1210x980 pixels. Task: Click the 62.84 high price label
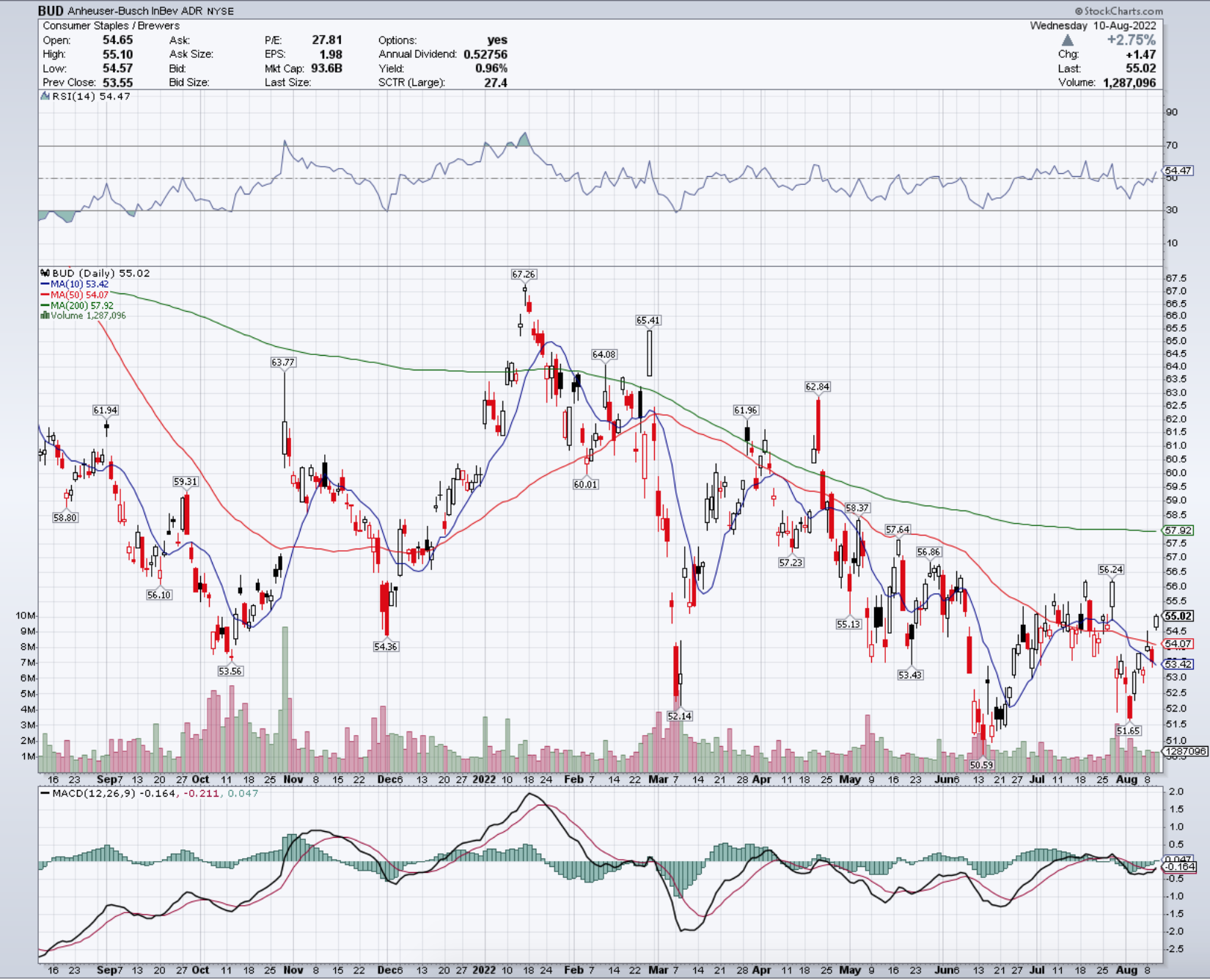click(x=818, y=387)
